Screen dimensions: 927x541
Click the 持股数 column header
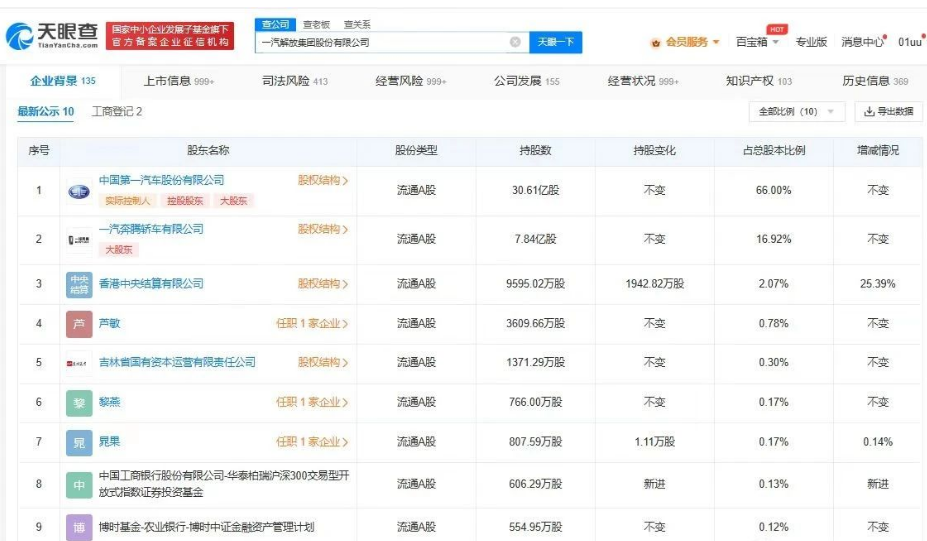tap(535, 150)
